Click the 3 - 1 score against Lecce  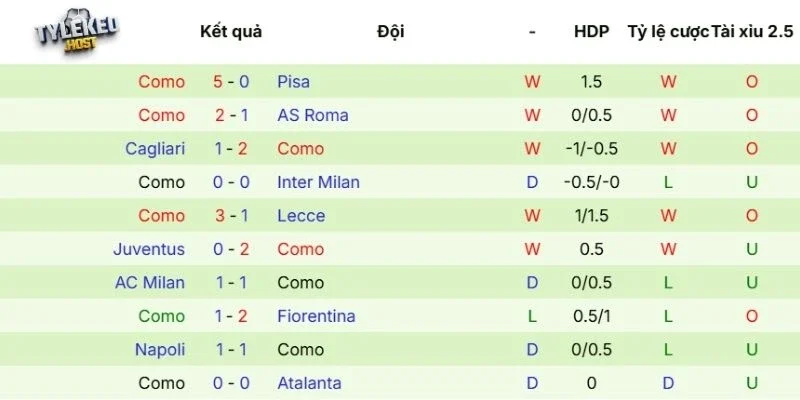pos(231,216)
